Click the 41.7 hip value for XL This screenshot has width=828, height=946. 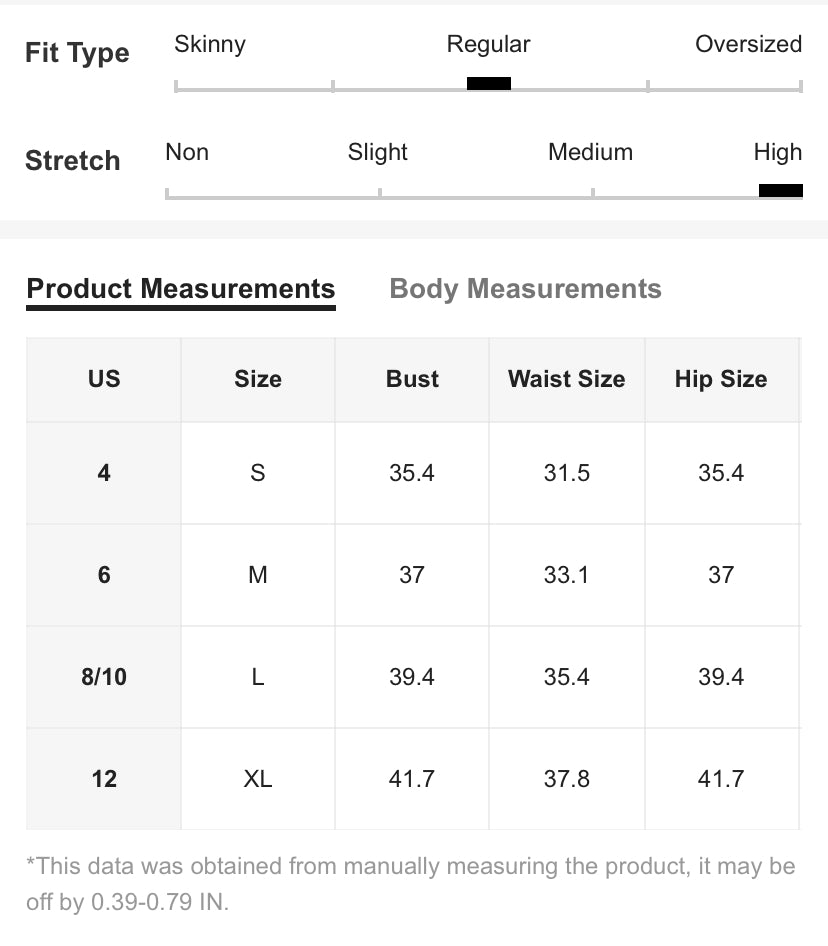point(721,779)
